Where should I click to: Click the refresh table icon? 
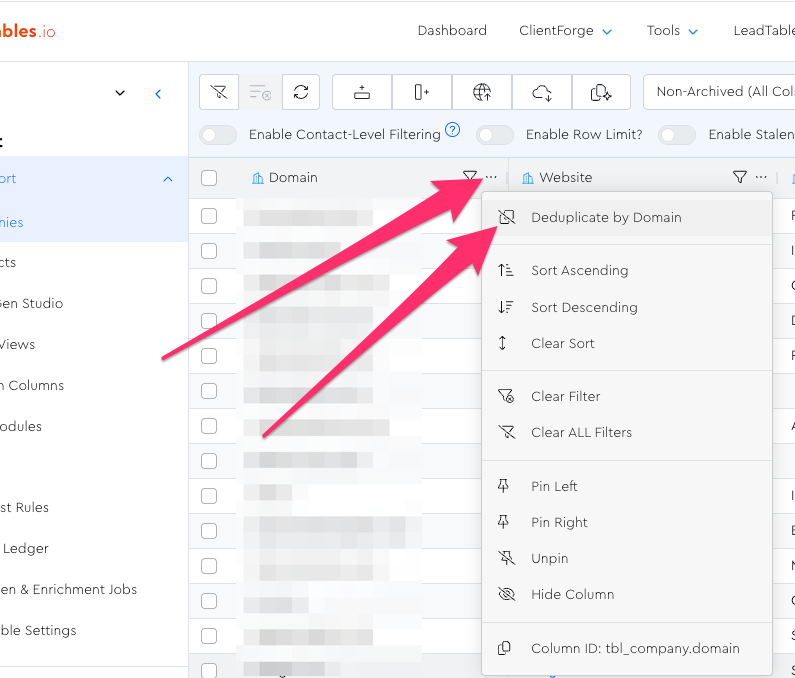click(301, 93)
